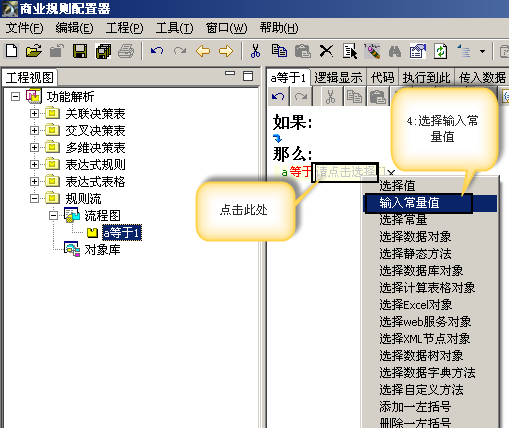This screenshot has width=509, height=428.
Task: Save all with the stacked disks icon
Action: click(103, 51)
